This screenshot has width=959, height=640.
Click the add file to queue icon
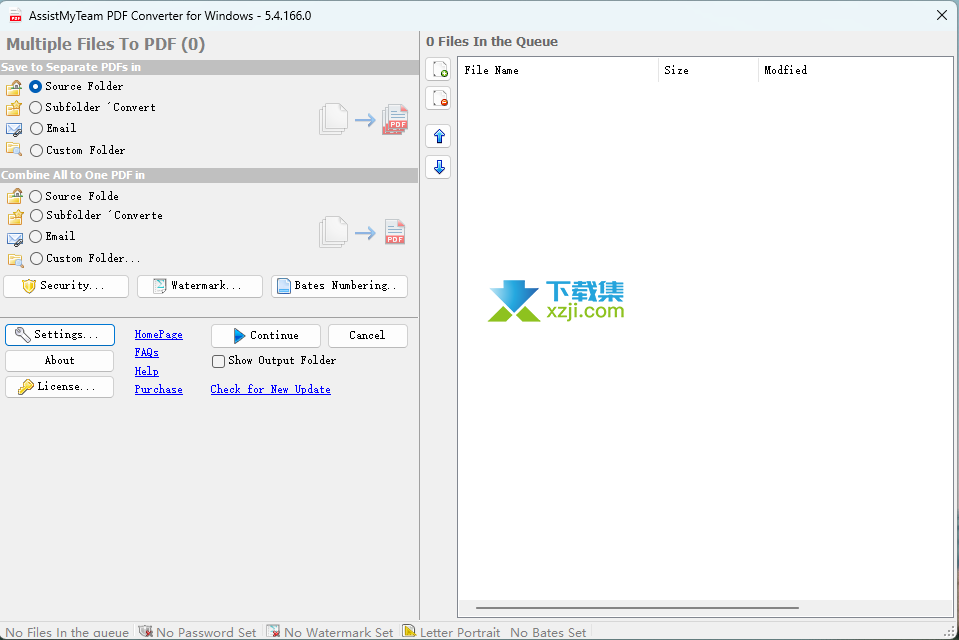[439, 69]
